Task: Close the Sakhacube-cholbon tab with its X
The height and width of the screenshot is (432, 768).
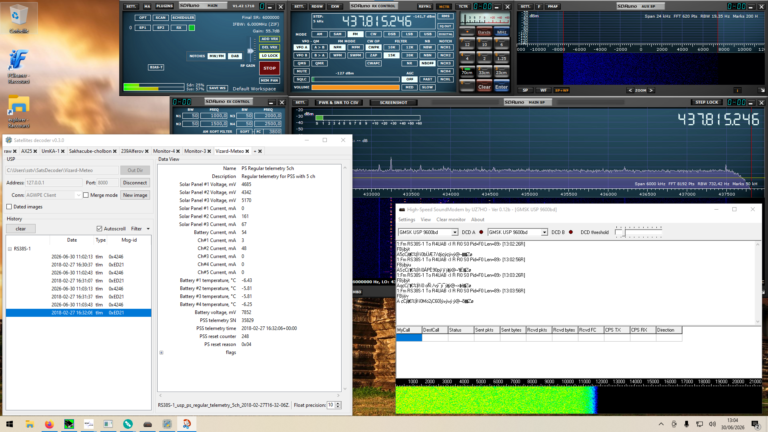Action: (x=115, y=151)
